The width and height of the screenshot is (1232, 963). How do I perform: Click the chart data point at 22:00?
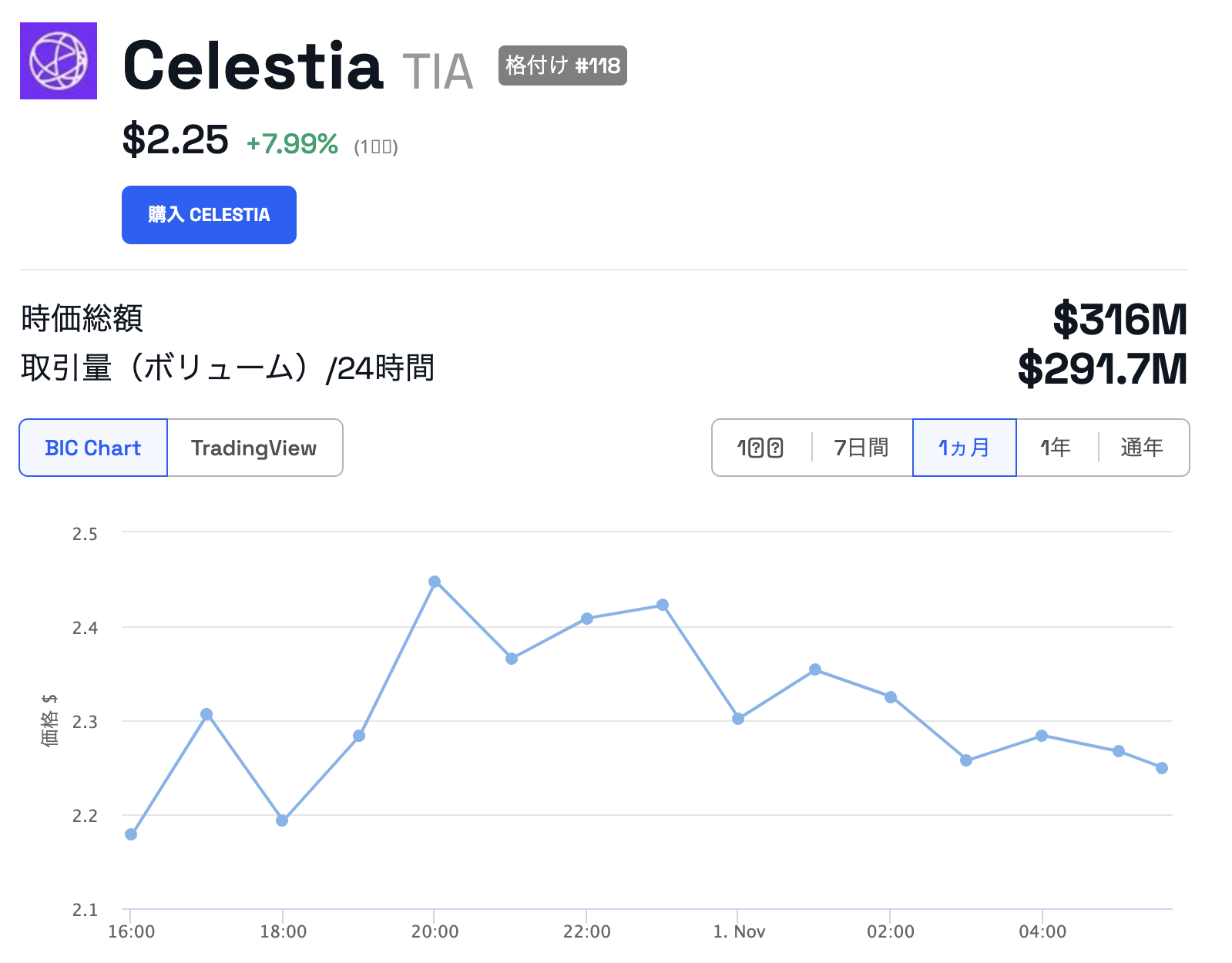[587, 619]
